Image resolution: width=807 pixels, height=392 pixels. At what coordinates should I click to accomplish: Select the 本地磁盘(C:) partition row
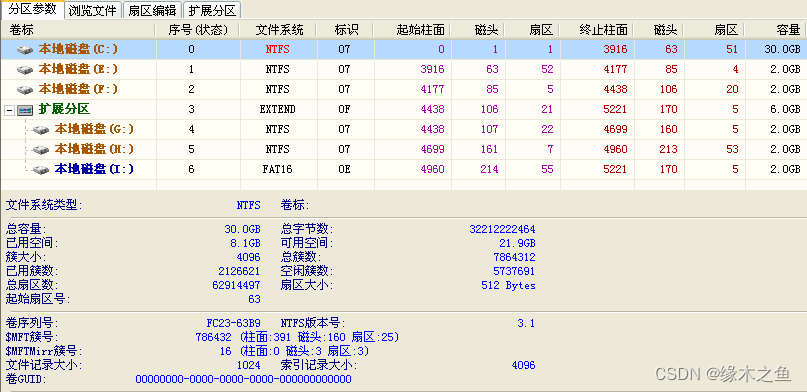[x=404, y=49]
